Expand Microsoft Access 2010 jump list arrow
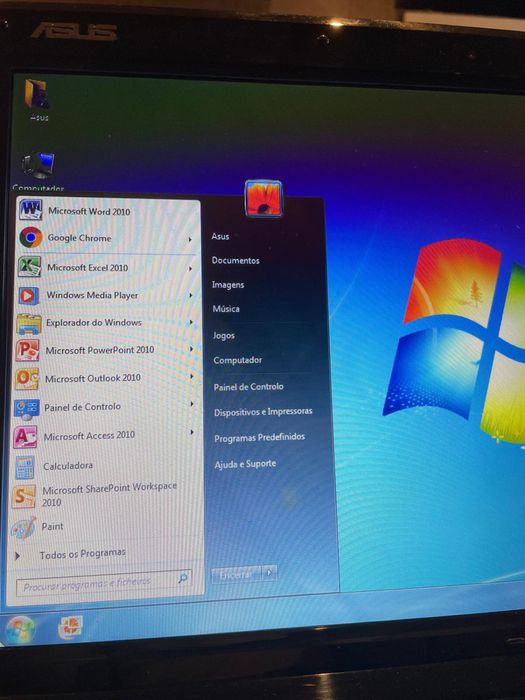 (192, 432)
